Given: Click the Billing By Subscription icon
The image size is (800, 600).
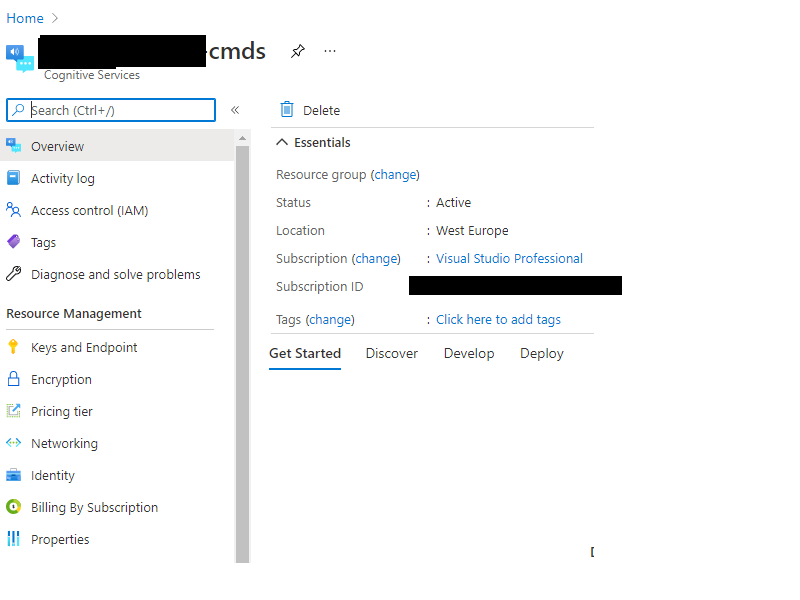Looking at the screenshot, I should point(14,507).
